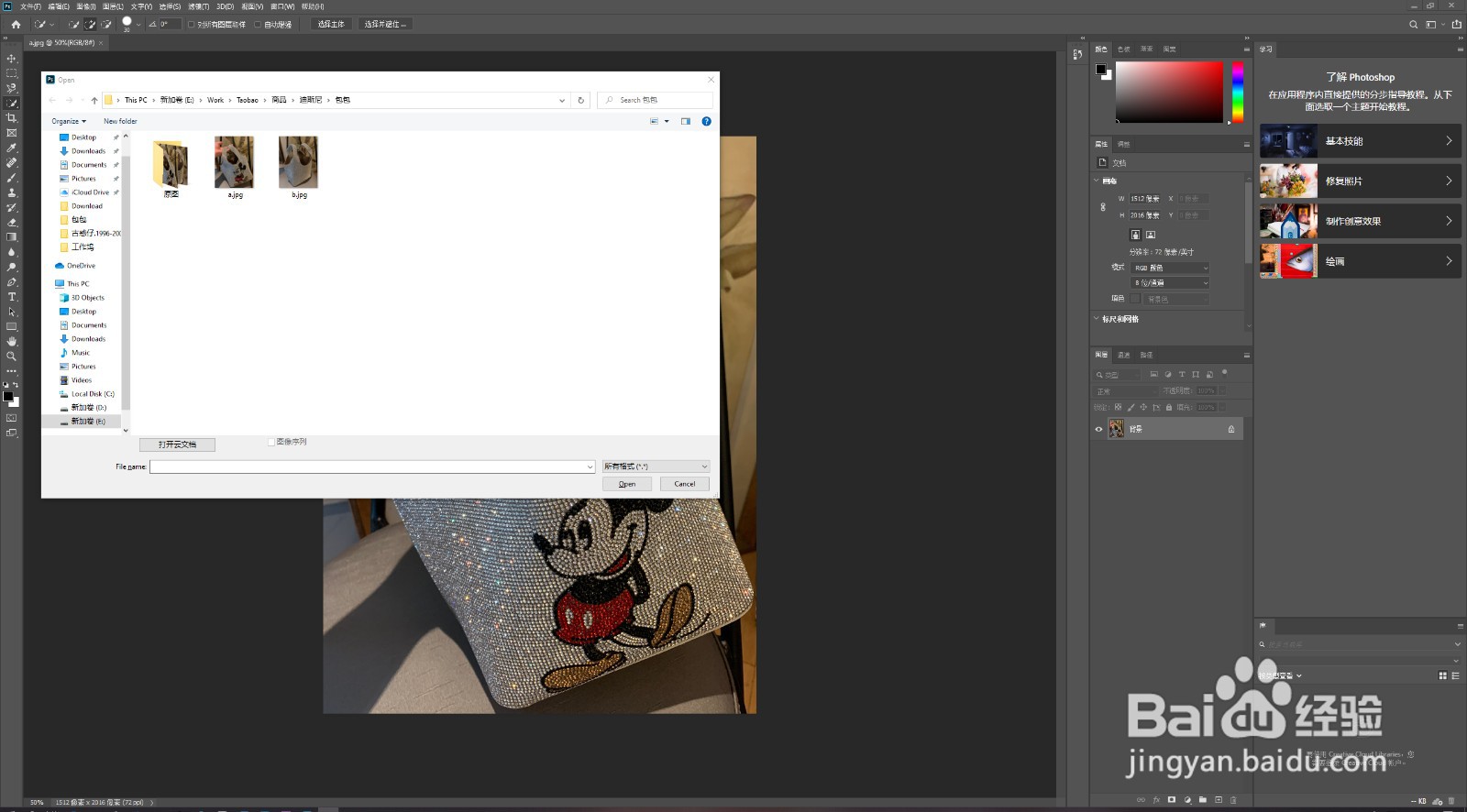Select the Pen tool
Screen dimensions: 1467x812
click(x=11, y=282)
